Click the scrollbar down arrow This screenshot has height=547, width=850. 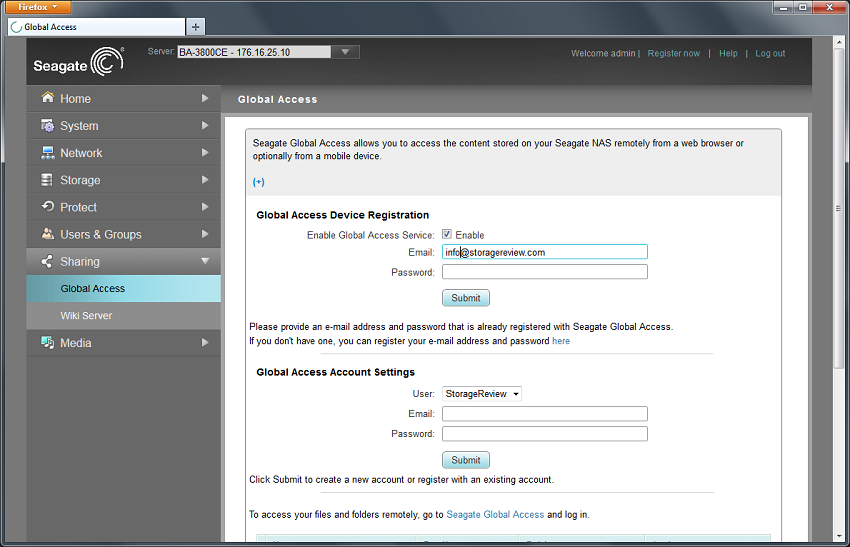838,536
